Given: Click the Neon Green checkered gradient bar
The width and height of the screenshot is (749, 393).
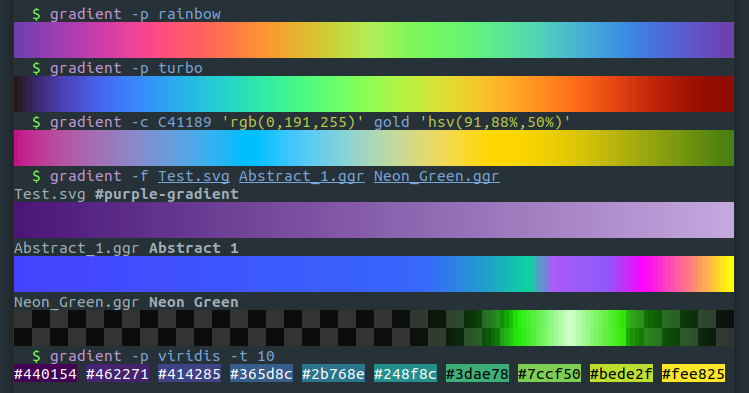Looking at the screenshot, I should [374, 328].
